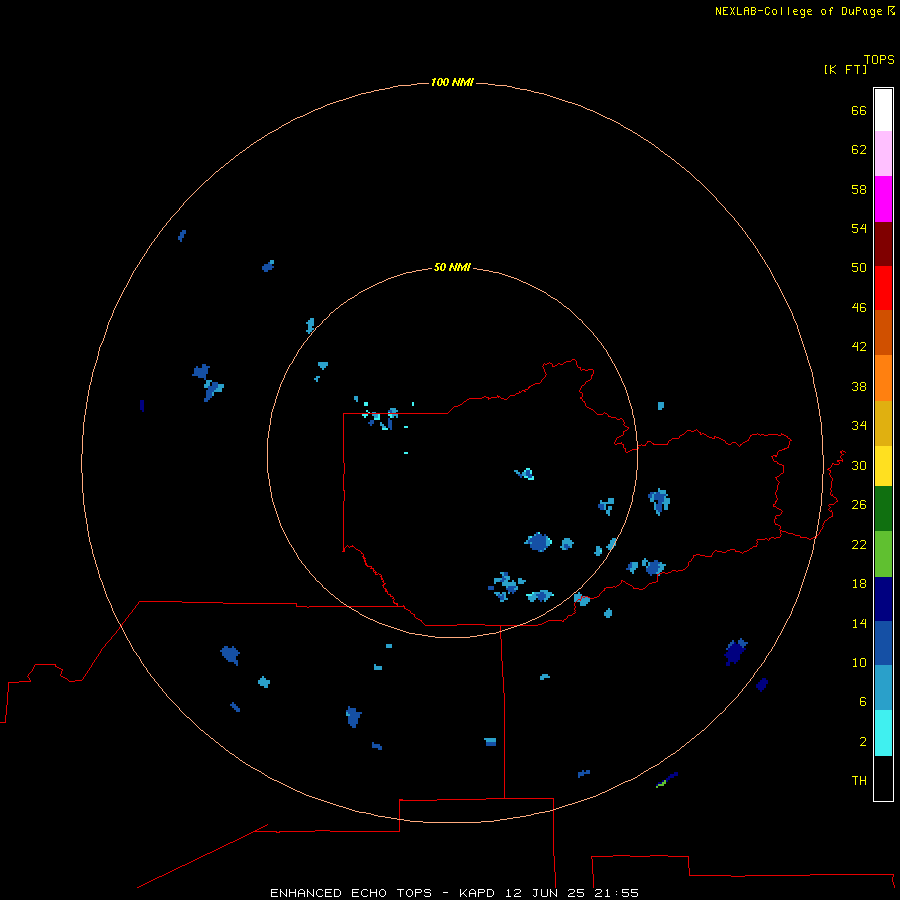Click the ENHANCED ECHO TOPS product title
Viewport: 900px width, 900px height.
point(351,893)
